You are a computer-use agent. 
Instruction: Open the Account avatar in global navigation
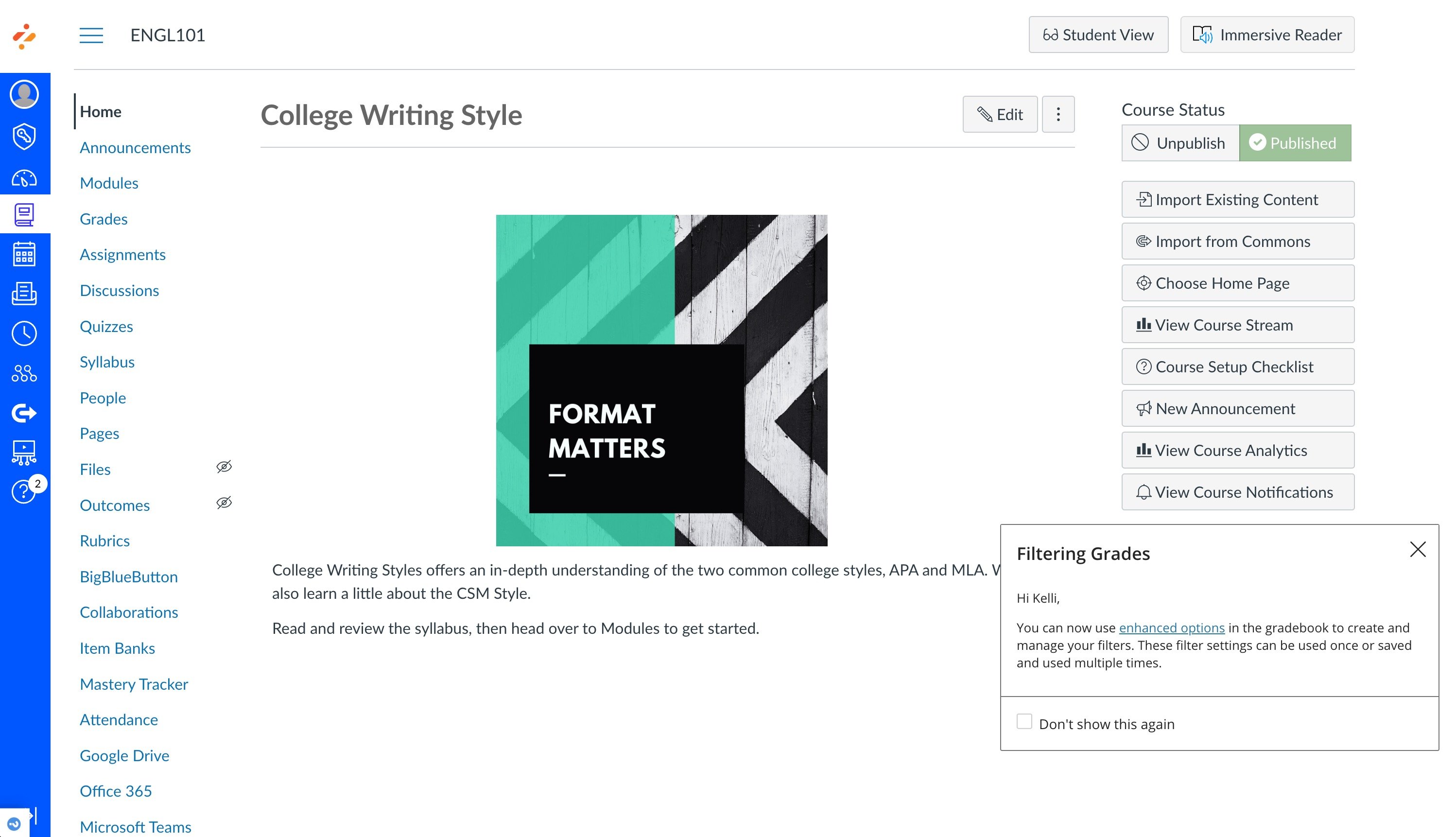pyautogui.click(x=24, y=94)
